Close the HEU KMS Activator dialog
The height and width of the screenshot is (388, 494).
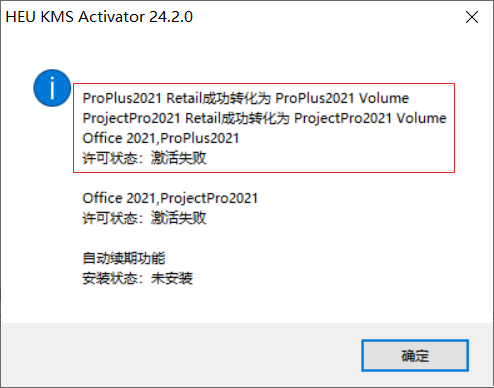coord(472,17)
